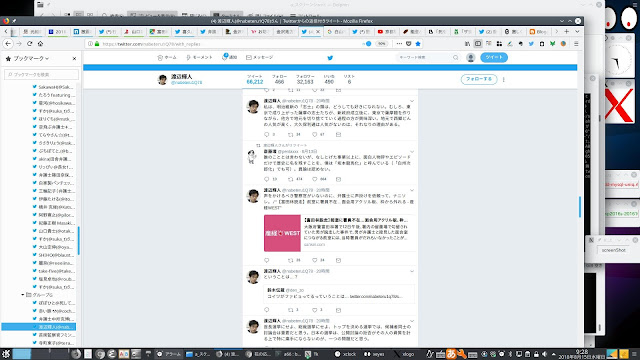This screenshot has height=360, width=640.
Task: Like the Sankei WEST link tweet
Action: pyautogui.click(x=315, y=260)
